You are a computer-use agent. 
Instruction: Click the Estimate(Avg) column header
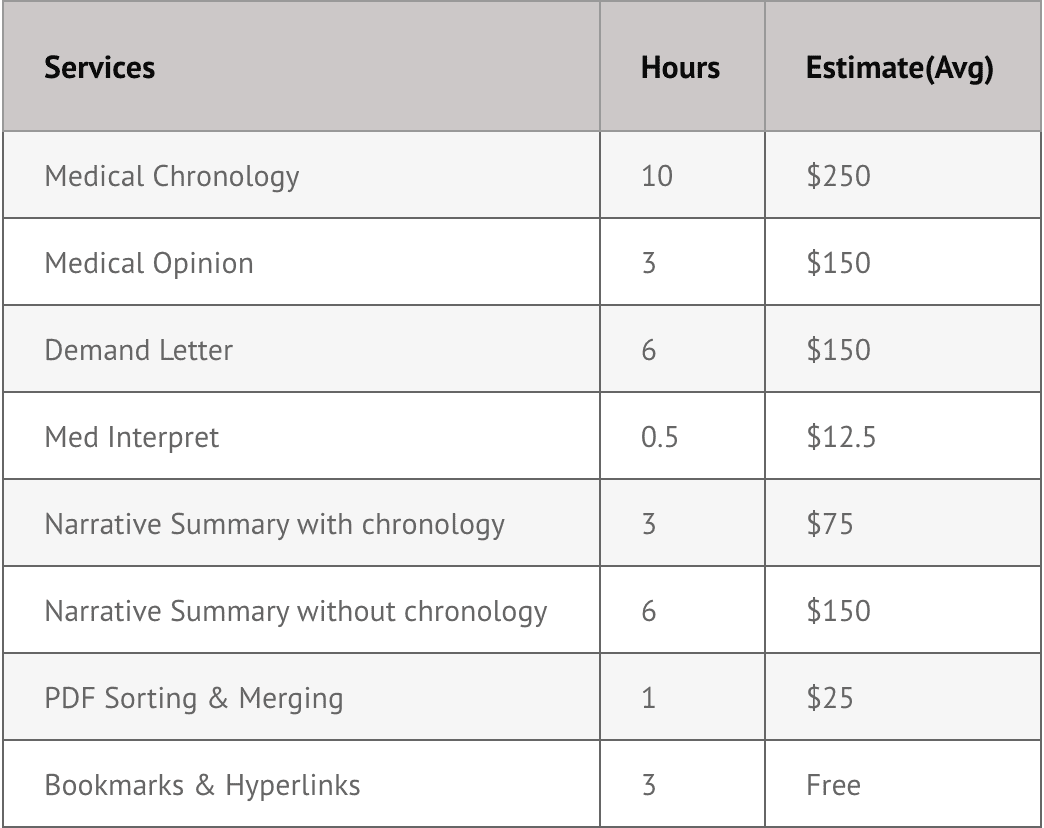pos(899,68)
